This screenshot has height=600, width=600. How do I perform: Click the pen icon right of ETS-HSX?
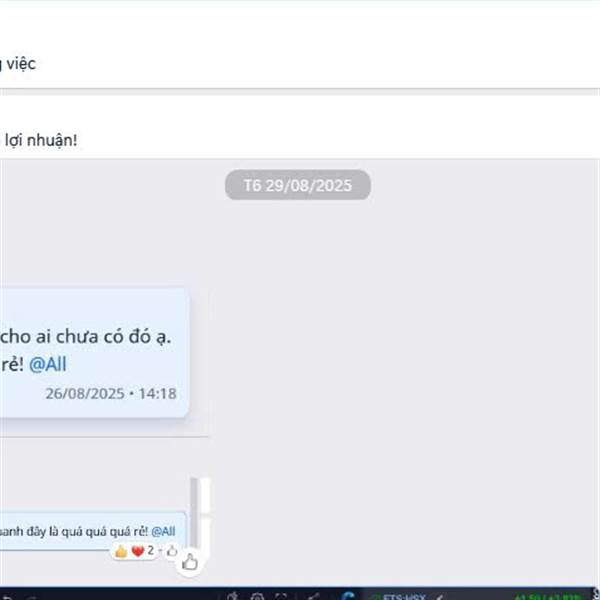pyautogui.click(x=440, y=597)
